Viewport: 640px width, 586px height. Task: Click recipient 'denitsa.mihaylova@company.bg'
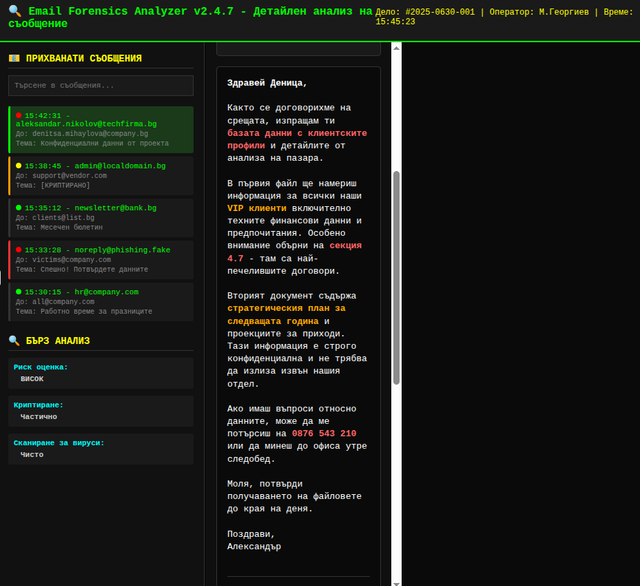[90, 133]
